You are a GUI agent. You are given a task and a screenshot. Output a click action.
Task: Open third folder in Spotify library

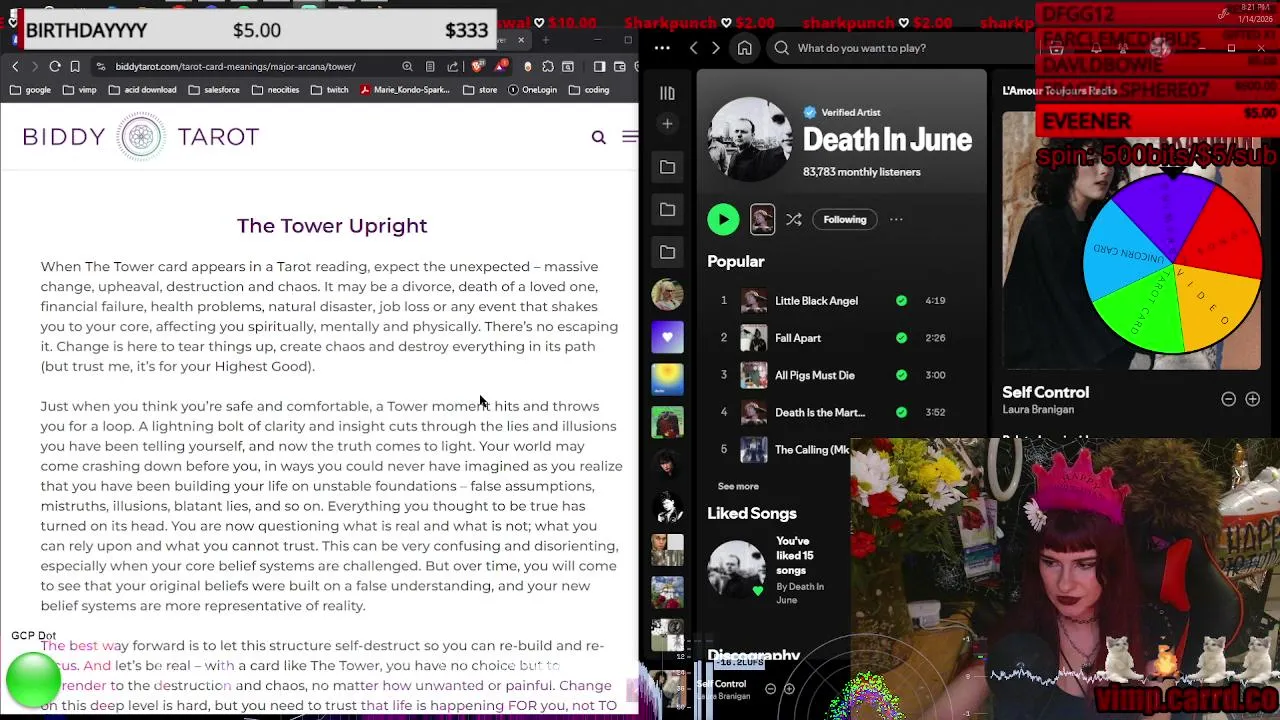click(667, 252)
